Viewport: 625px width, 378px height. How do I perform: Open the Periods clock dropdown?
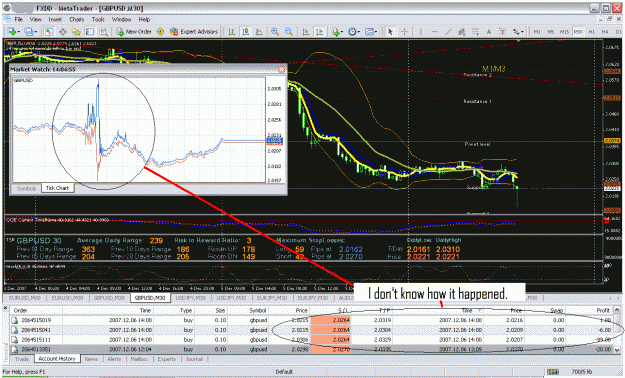pos(354,32)
